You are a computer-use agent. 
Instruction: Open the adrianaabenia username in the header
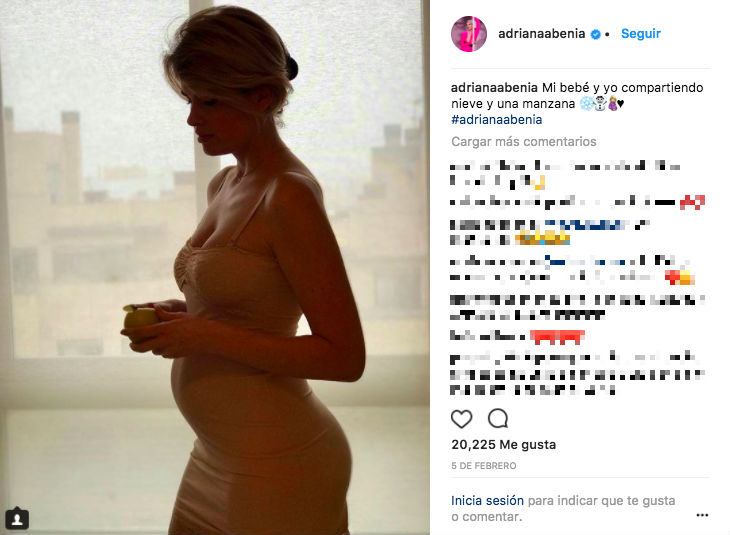tap(541, 34)
